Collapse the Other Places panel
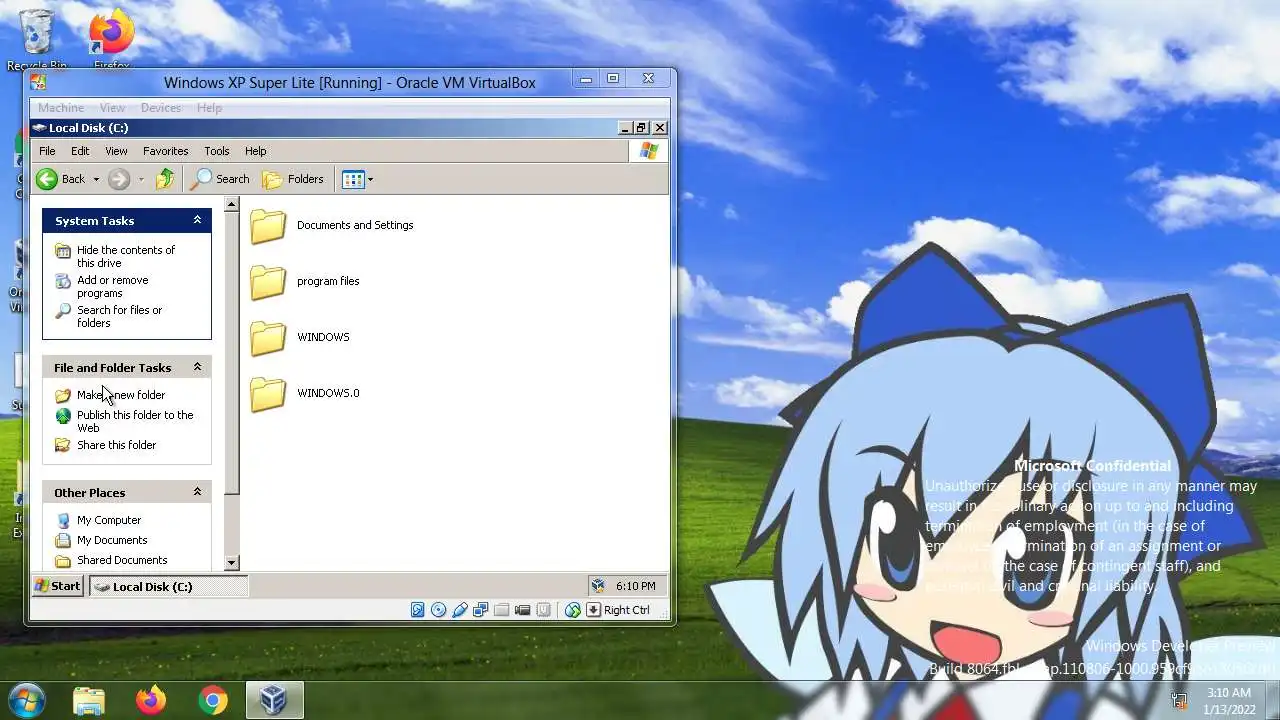This screenshot has width=1280, height=720. click(197, 492)
